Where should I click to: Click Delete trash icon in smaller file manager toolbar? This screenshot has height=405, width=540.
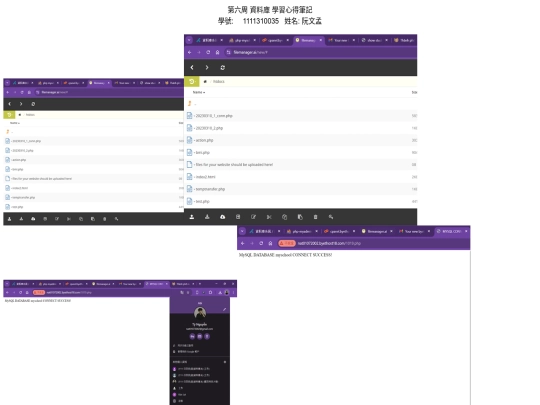[105, 219]
